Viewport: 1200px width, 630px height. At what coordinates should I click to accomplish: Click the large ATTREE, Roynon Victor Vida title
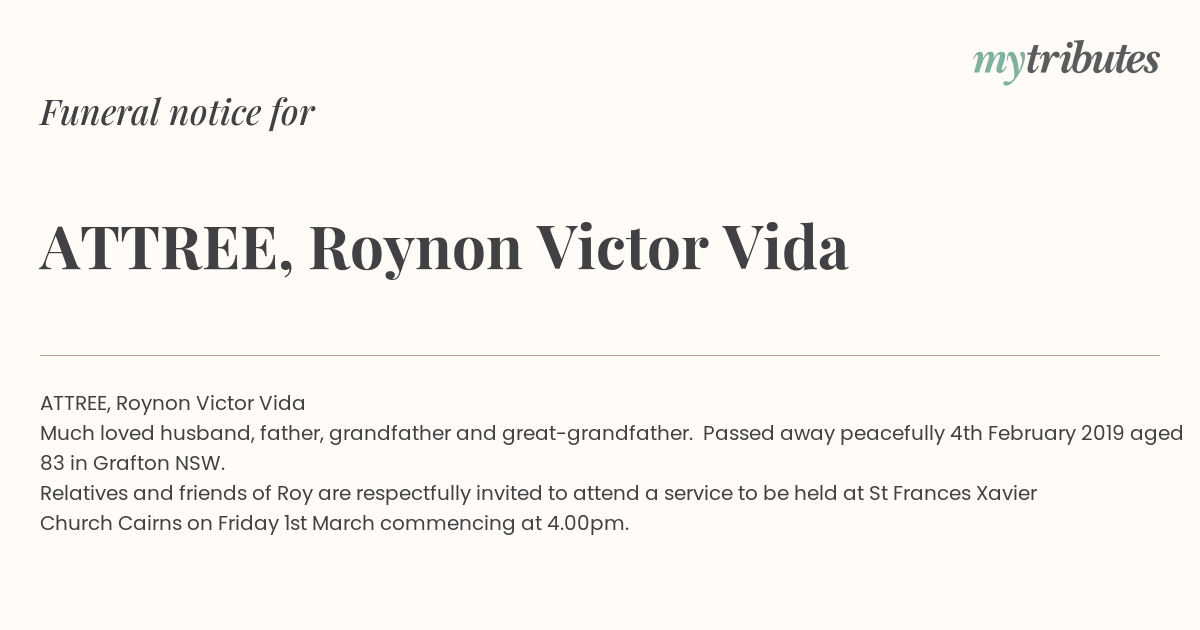[x=444, y=248]
